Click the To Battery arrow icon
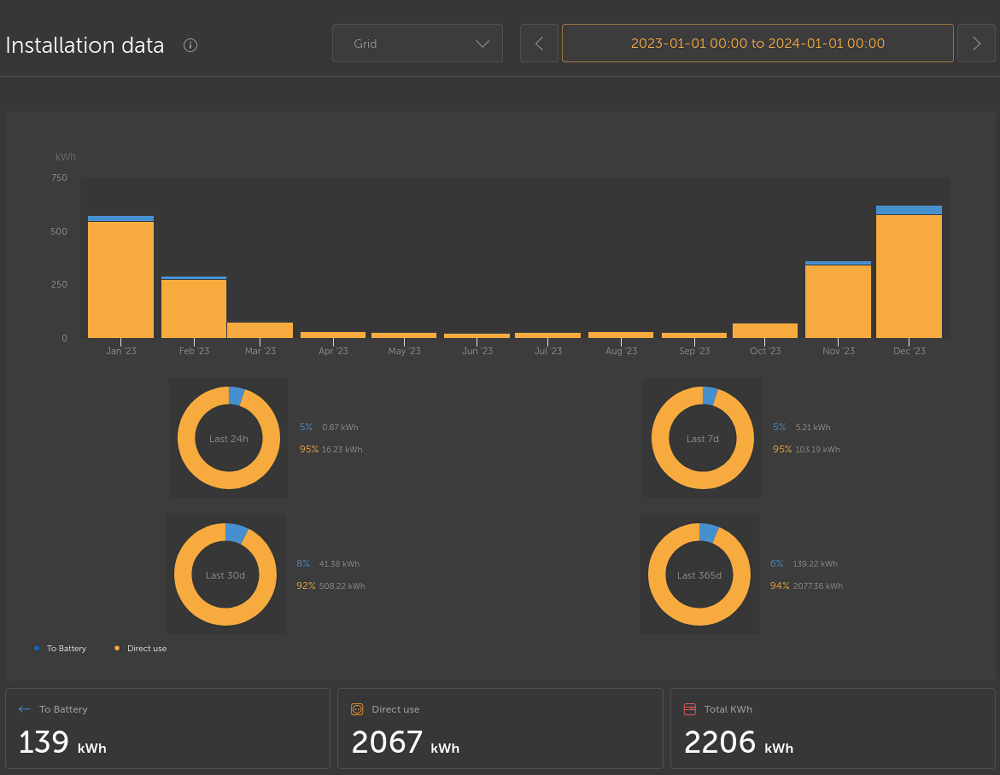 click(x=25, y=709)
